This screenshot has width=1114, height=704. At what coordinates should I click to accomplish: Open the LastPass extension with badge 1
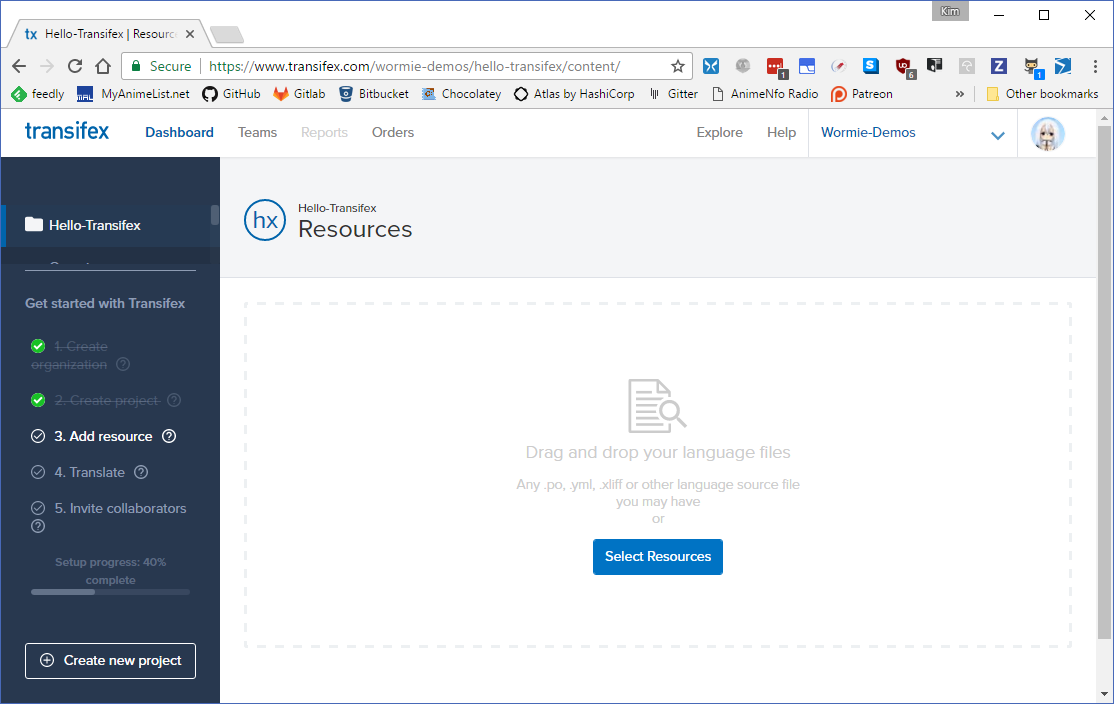coord(776,67)
